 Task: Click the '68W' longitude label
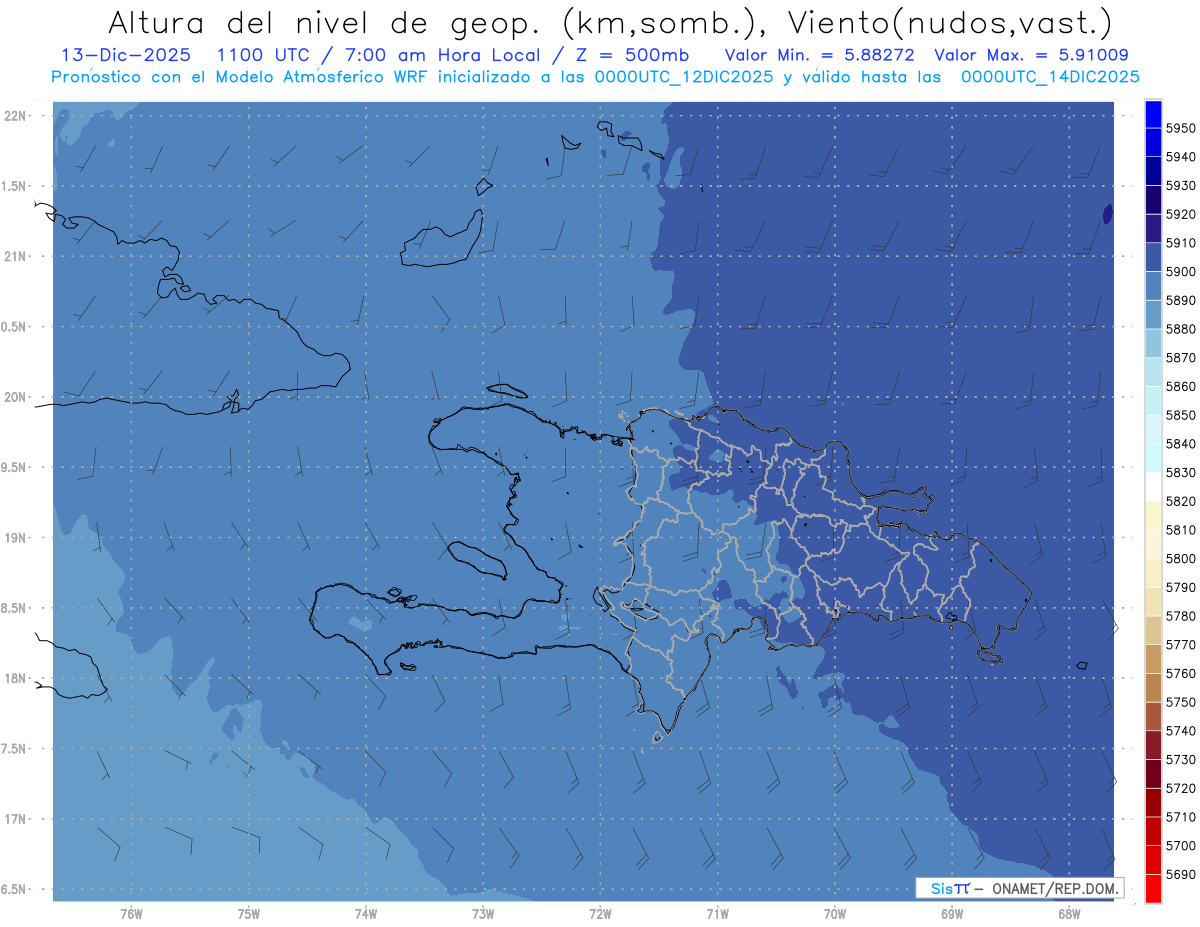click(1069, 913)
